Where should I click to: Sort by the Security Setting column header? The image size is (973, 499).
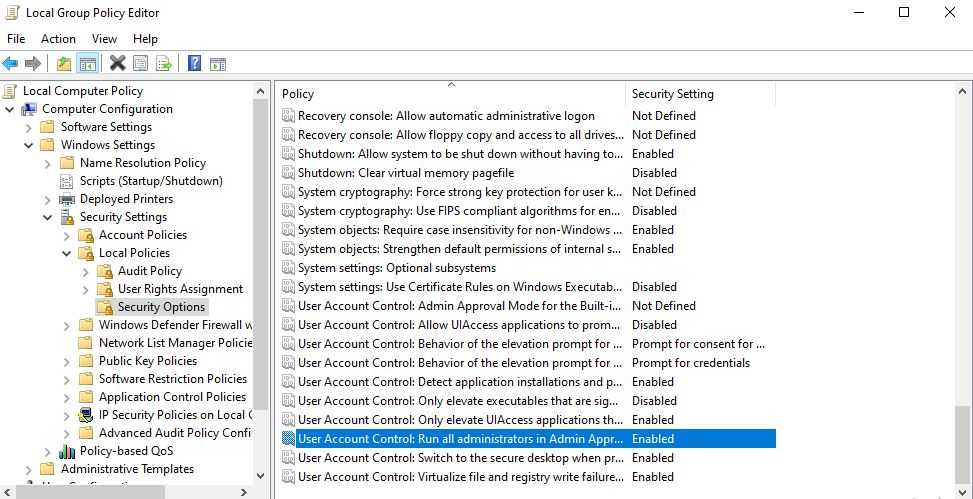click(673, 94)
